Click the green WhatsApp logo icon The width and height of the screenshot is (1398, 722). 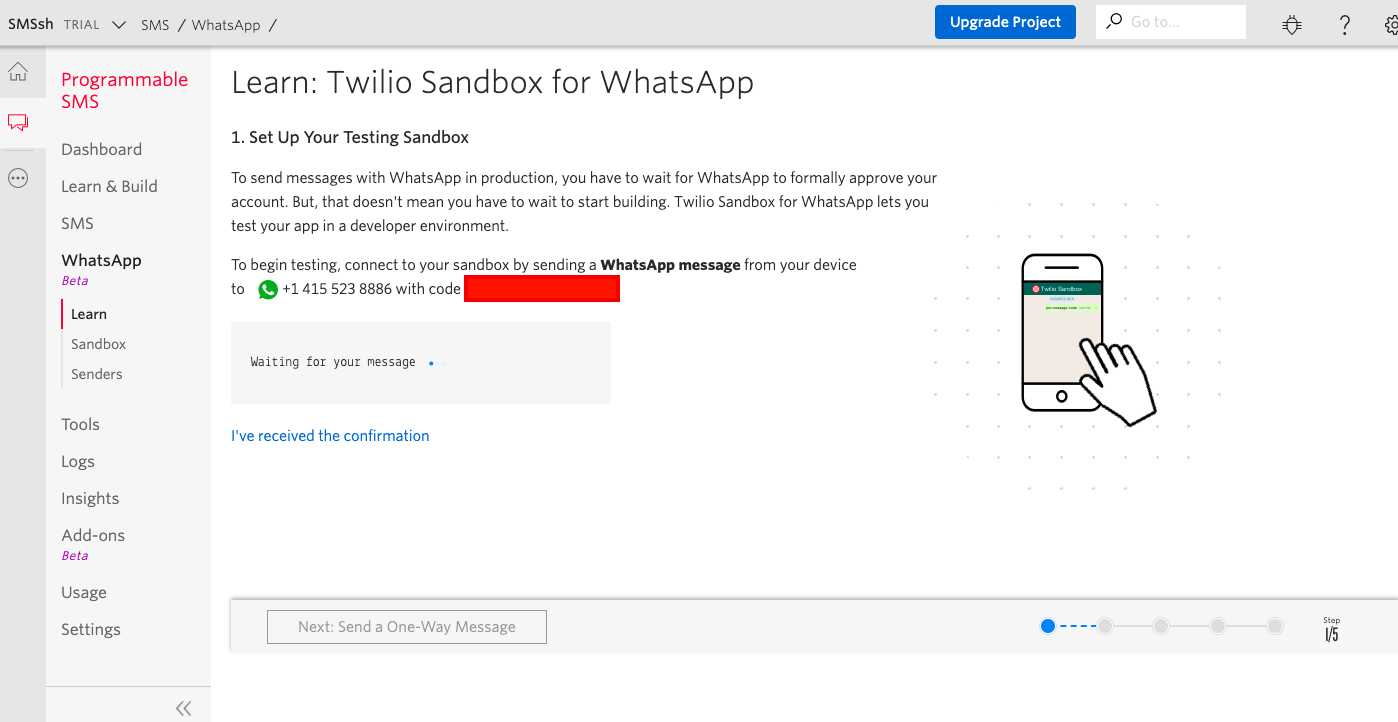268,290
